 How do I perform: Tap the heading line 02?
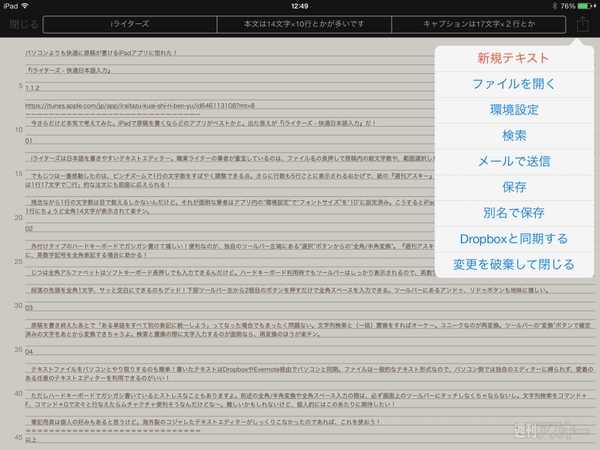pyautogui.click(x=29, y=229)
